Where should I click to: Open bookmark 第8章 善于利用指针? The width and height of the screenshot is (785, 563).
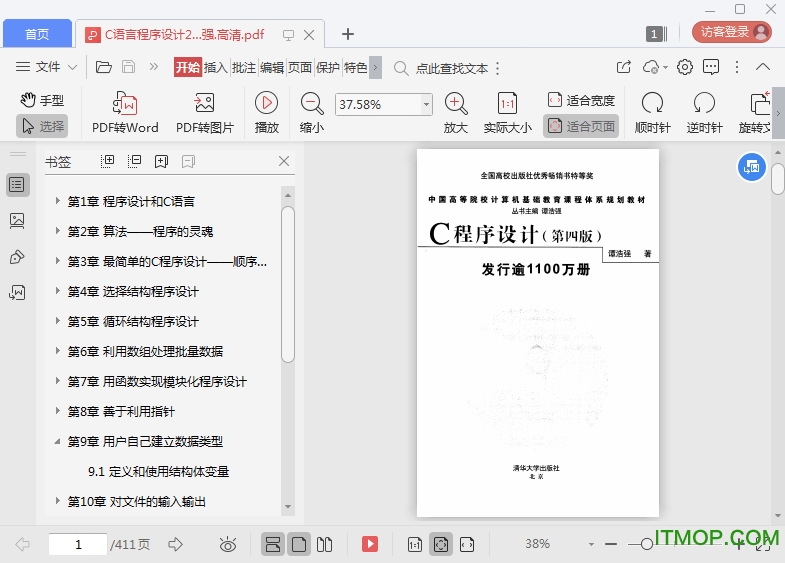tap(121, 411)
